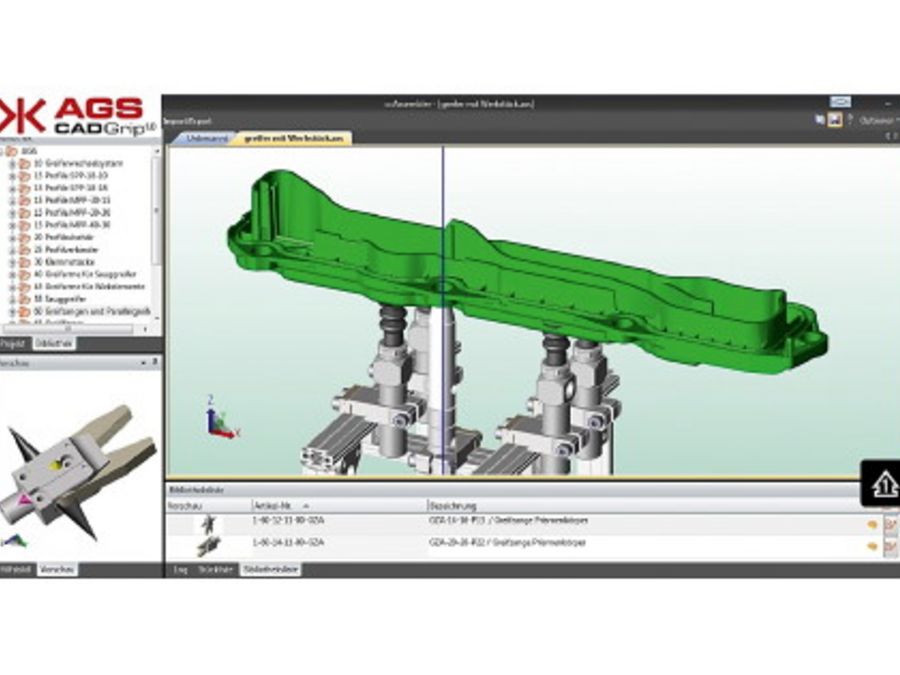Click the AGS CADGrip logo

pyautogui.click(x=80, y=117)
